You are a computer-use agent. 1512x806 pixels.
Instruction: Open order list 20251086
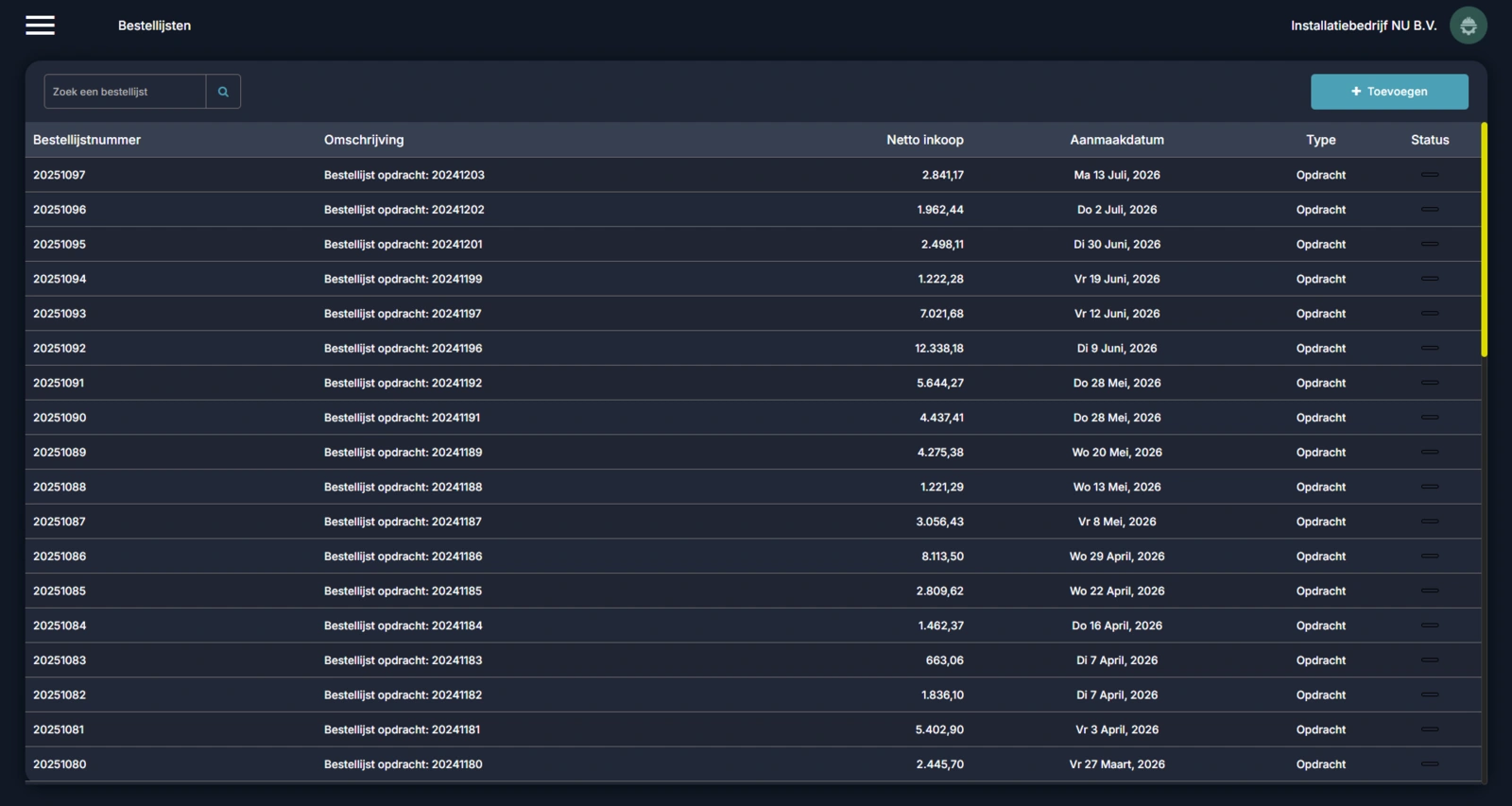pos(60,556)
